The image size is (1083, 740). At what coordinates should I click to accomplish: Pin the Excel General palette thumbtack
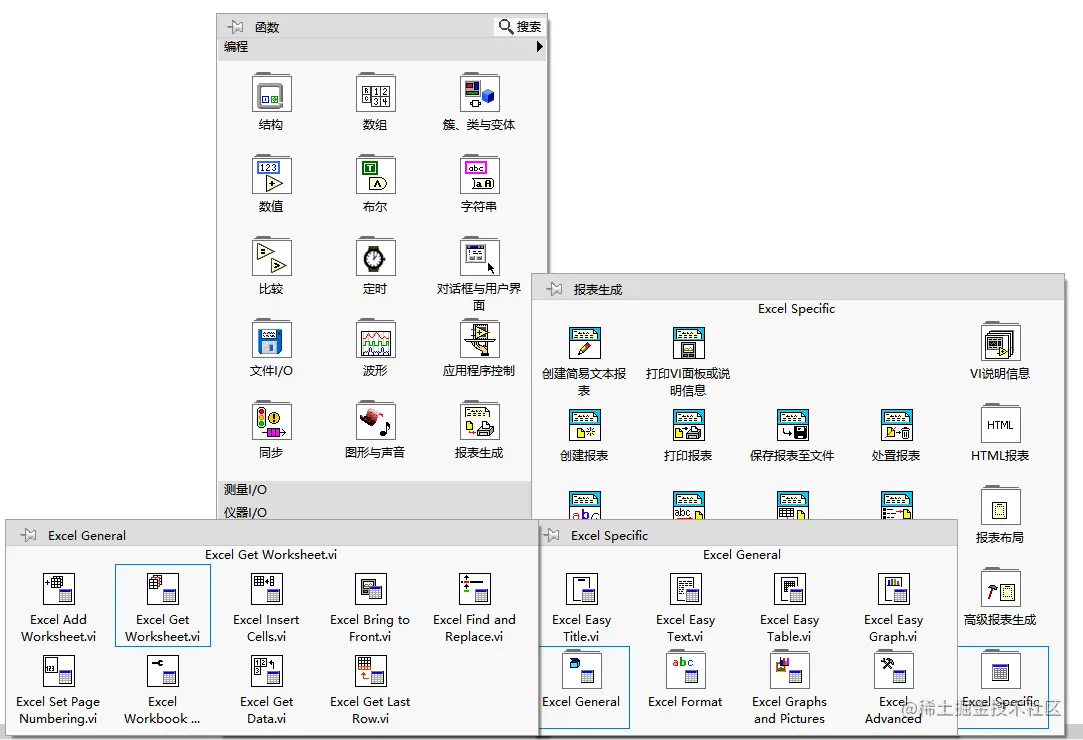tap(28, 535)
